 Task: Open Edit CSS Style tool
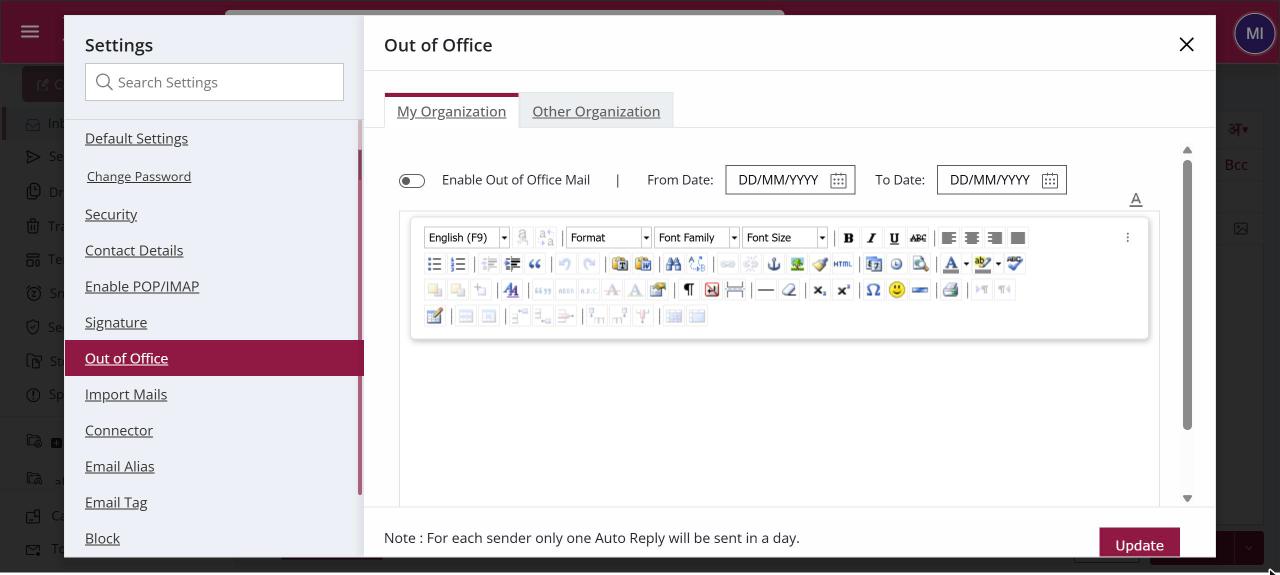(511, 290)
